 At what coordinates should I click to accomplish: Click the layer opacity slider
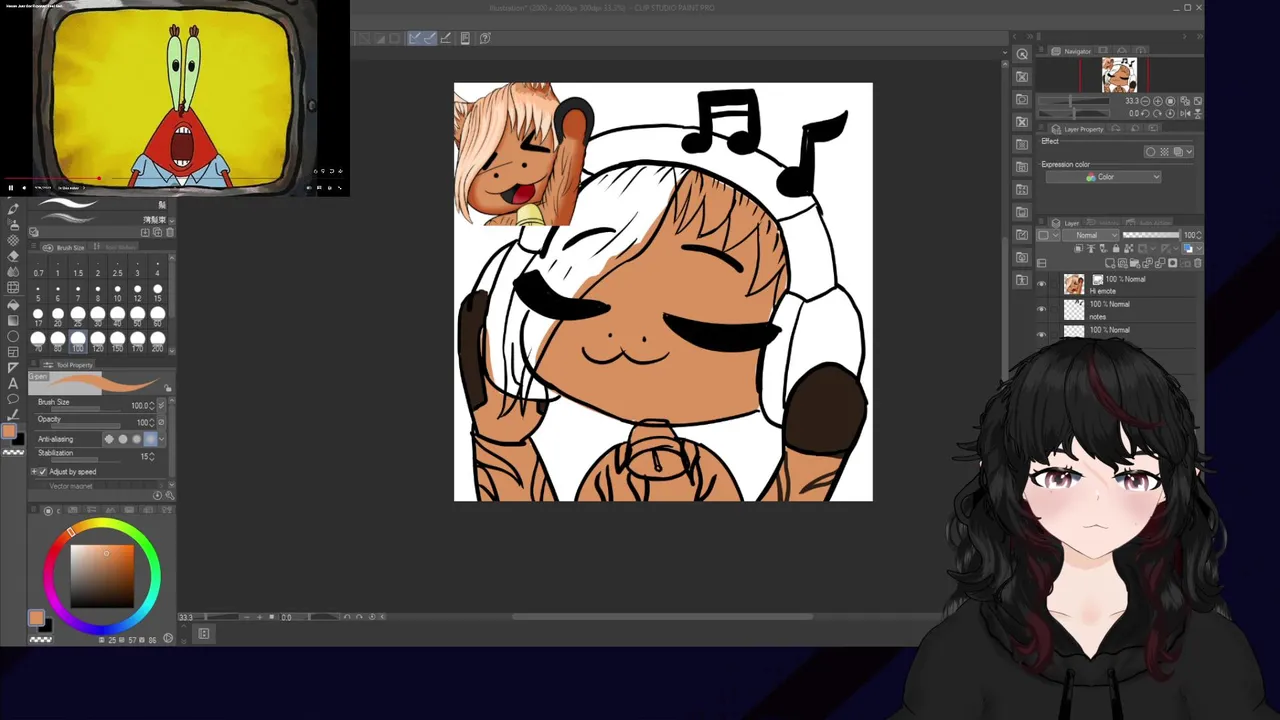[1151, 235]
